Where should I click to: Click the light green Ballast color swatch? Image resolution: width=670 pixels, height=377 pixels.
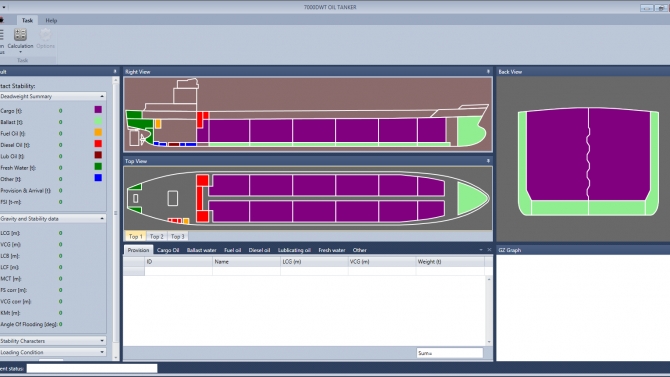98,121
